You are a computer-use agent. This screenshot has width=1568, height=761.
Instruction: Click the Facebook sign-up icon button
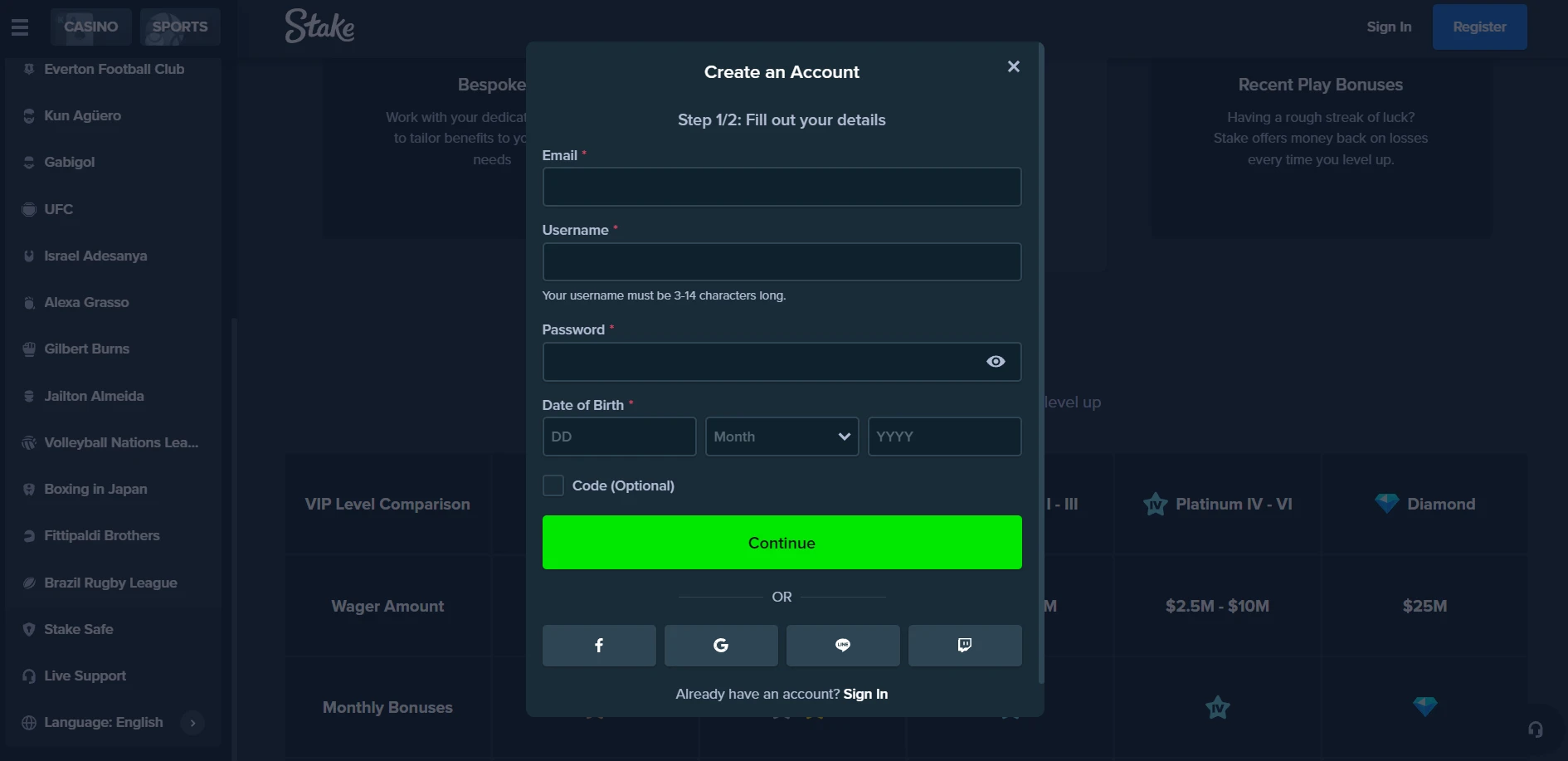point(599,646)
